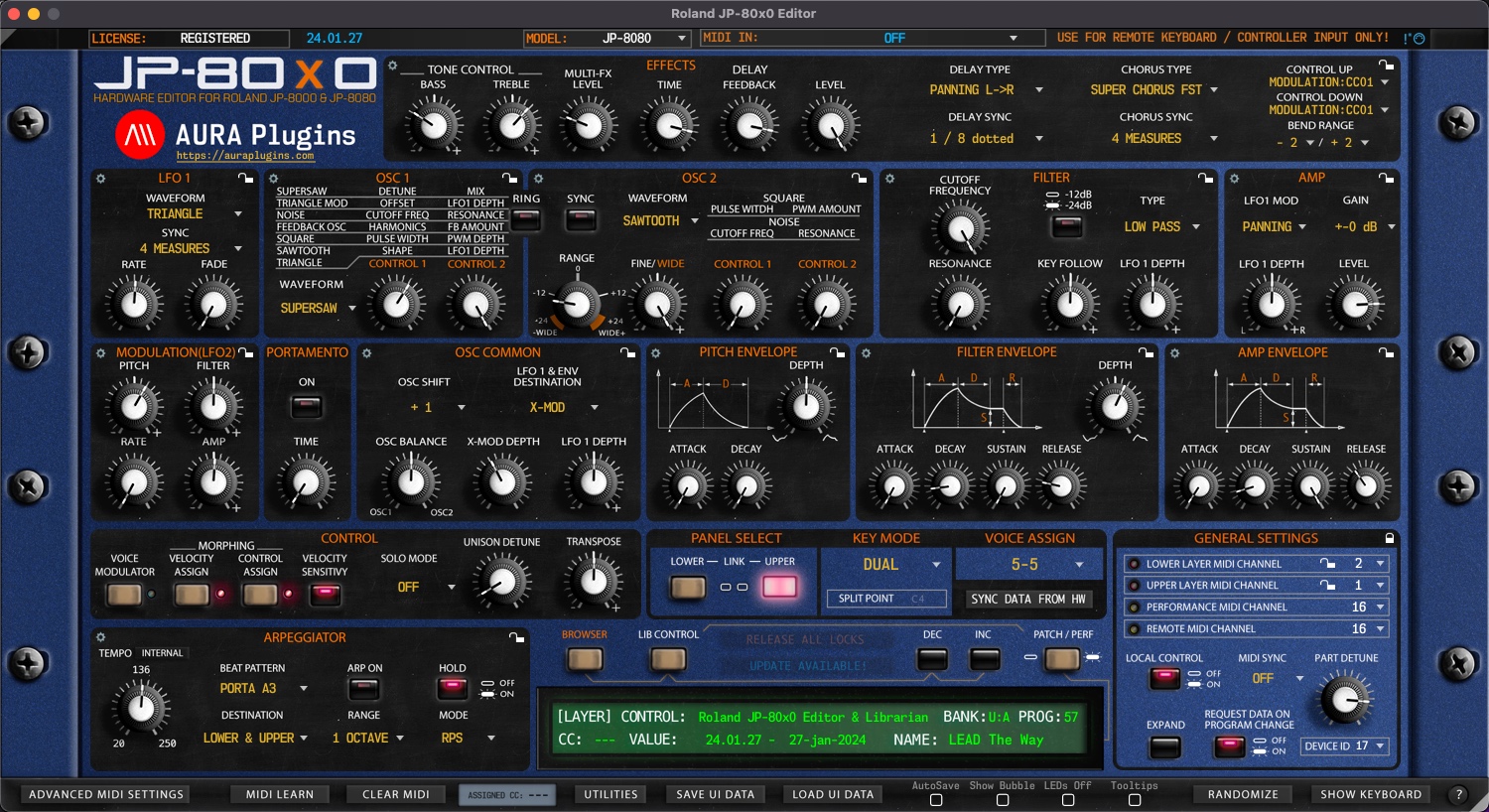
Task: Open the LFO 1 settings gear
Action: coord(98,178)
